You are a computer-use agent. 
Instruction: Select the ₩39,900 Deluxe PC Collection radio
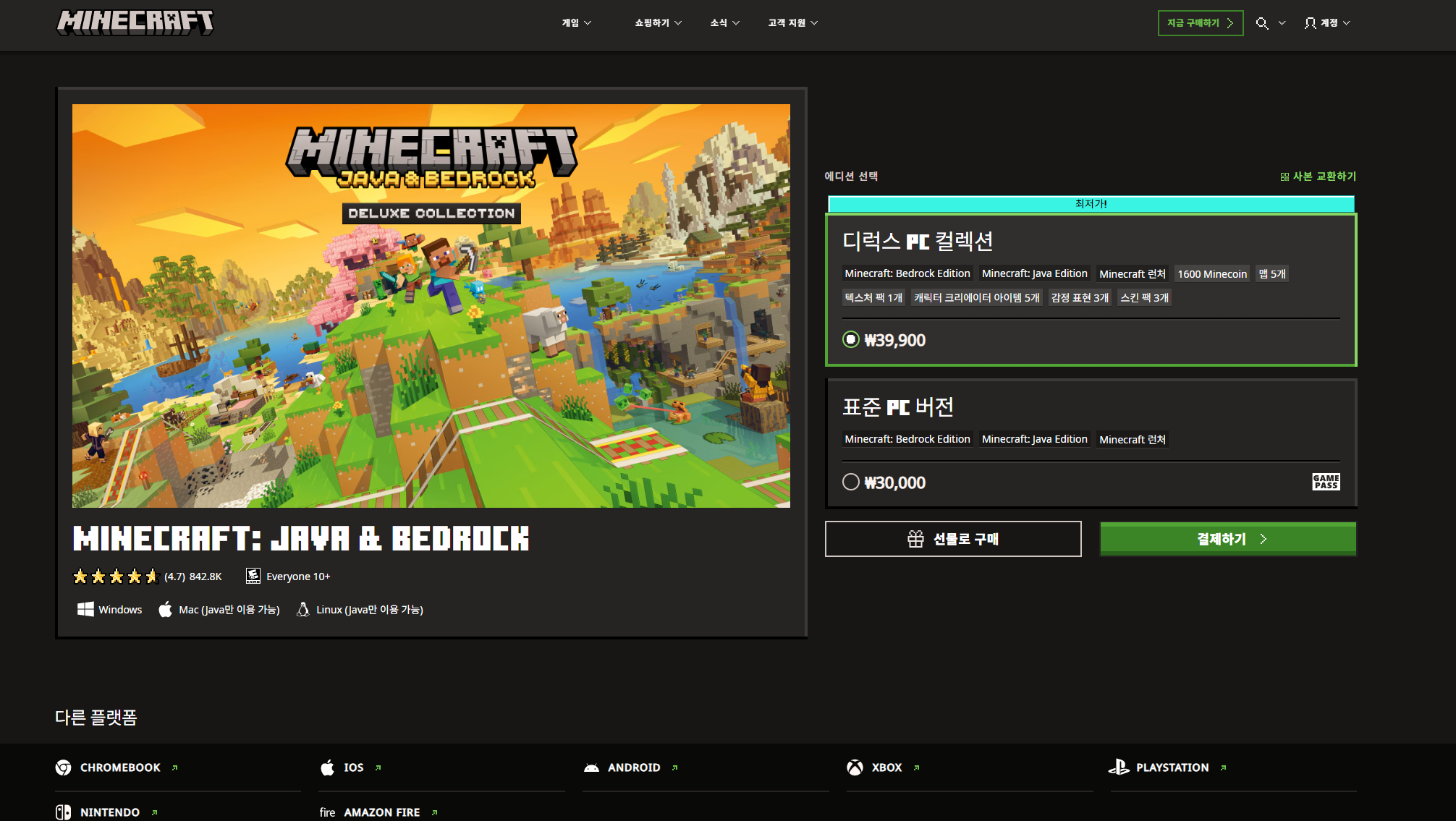[851, 340]
